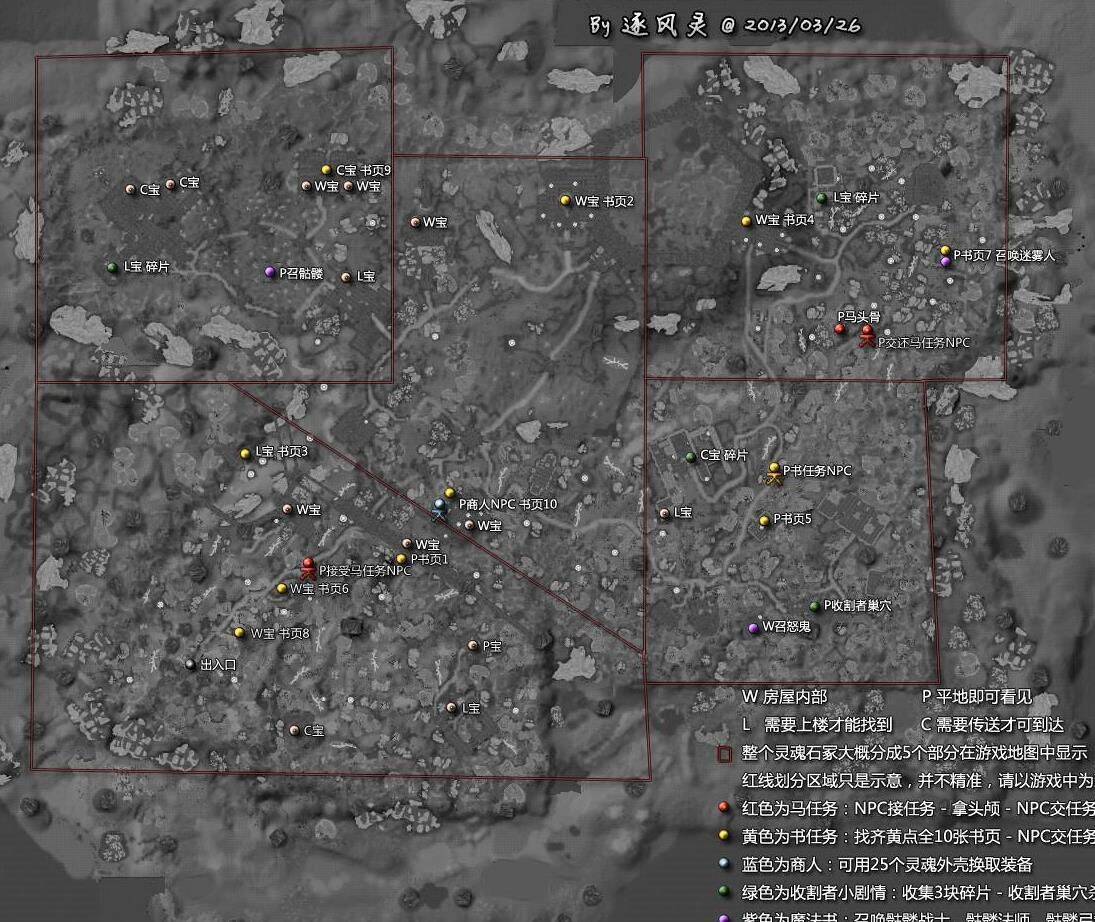Screen dimensions: 1095x922
Task: Select the green L宝 碎片 marker on left
Action: coord(112,268)
